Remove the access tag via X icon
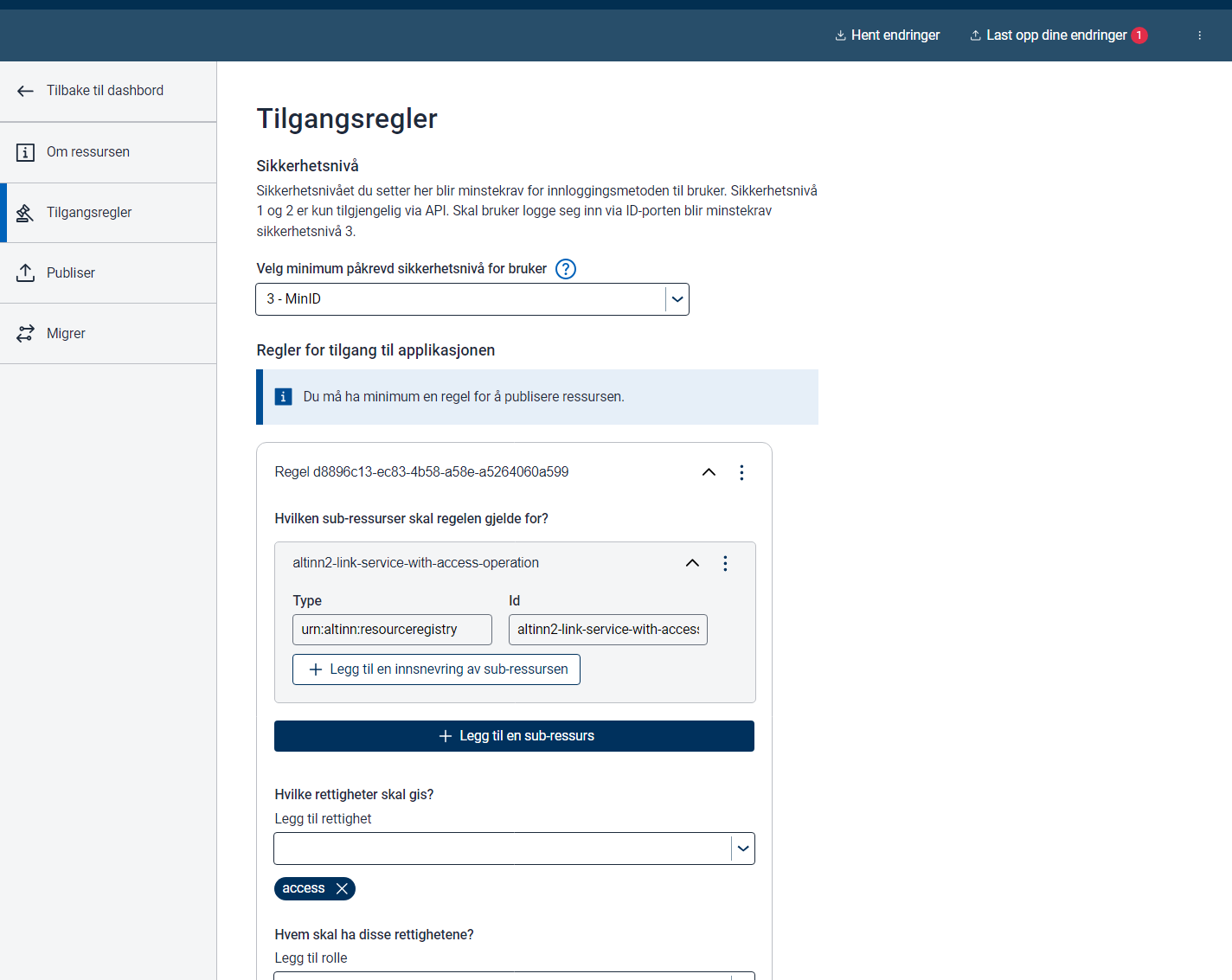This screenshot has height=980, width=1232. pyautogui.click(x=342, y=888)
